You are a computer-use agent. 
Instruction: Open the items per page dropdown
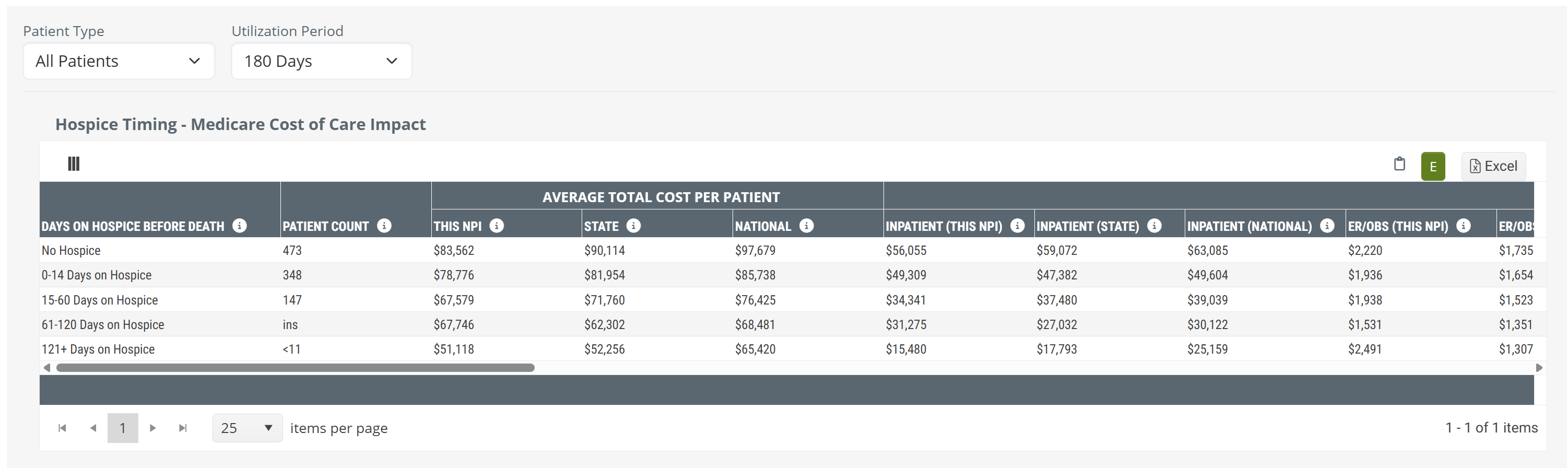[247, 428]
